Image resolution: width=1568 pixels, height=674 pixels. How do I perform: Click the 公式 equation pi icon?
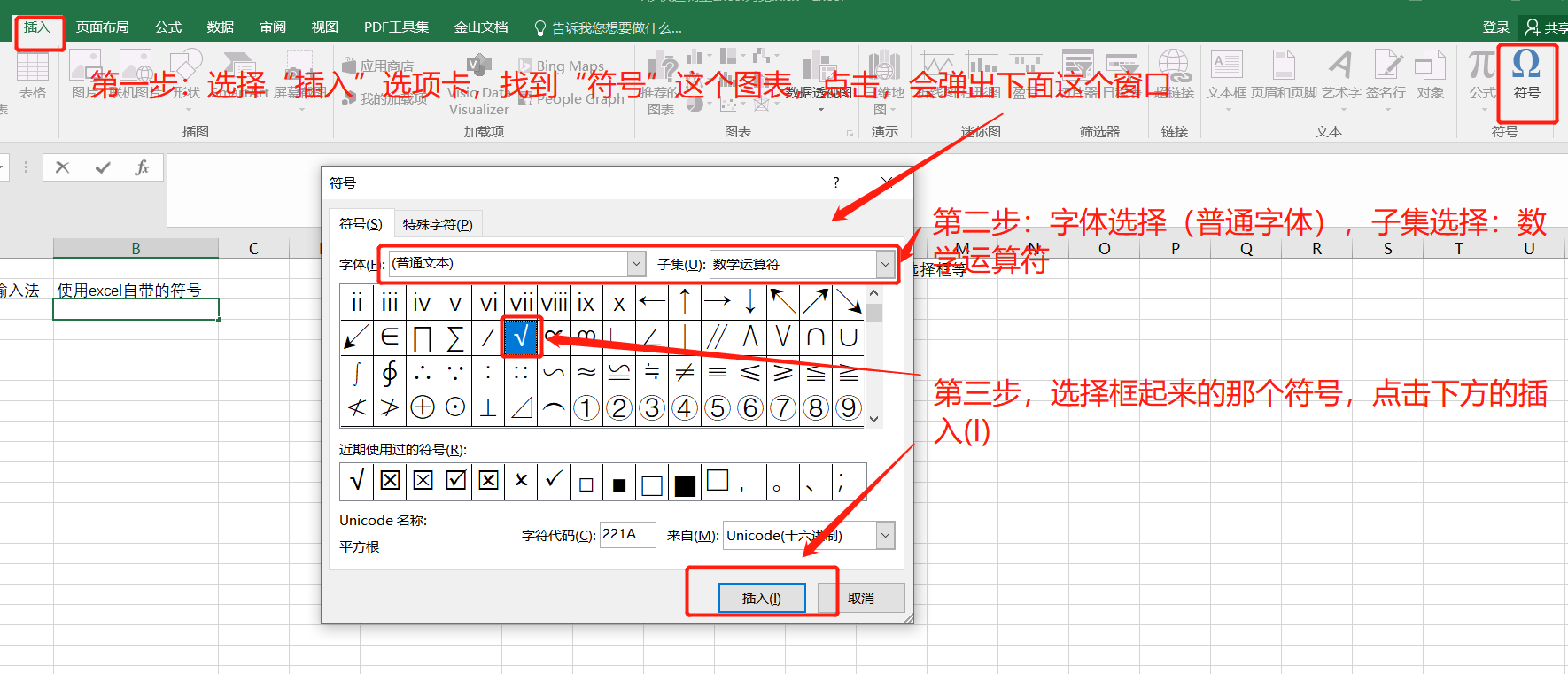pos(1482,65)
